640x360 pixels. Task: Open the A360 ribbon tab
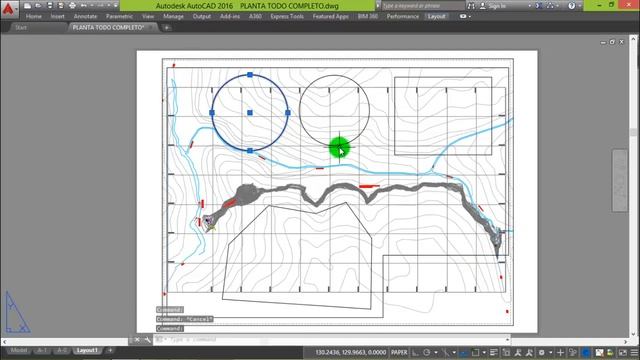[255, 16]
